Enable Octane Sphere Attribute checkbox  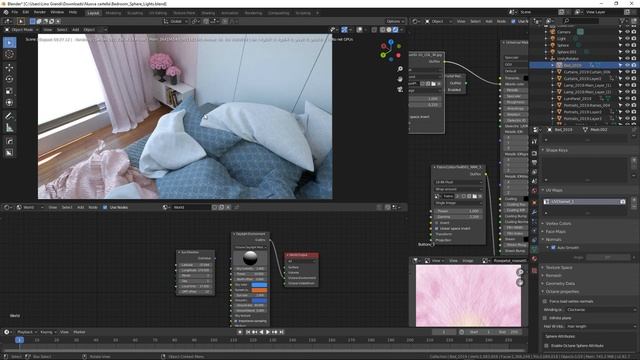click(x=547, y=346)
